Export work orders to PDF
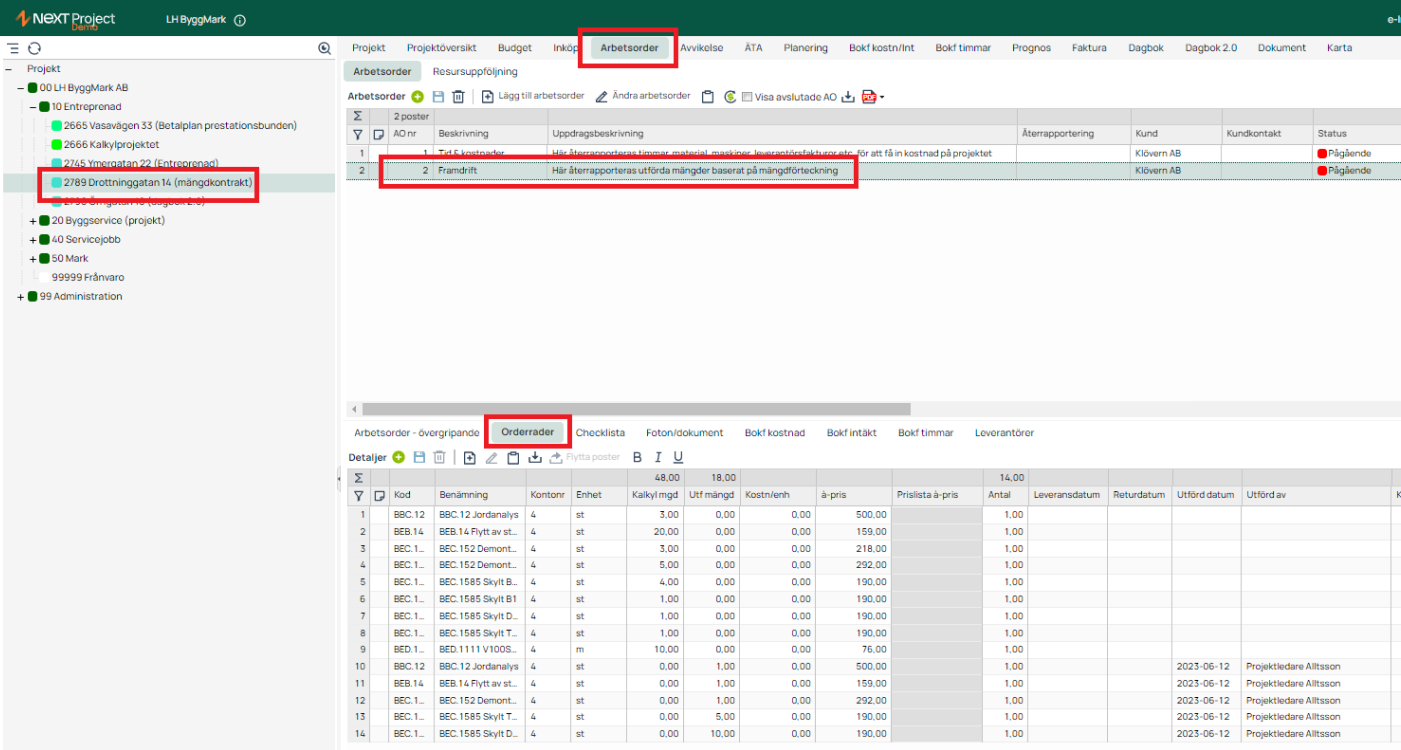Viewport: 1401px width, 750px height. coord(868,97)
